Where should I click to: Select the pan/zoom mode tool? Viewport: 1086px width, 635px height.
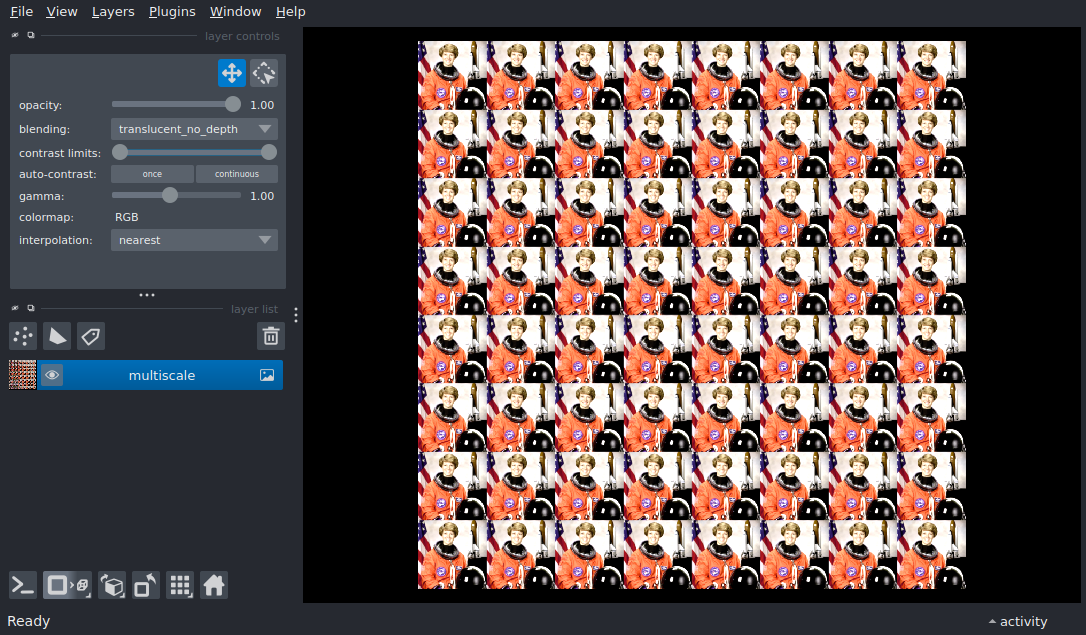(x=232, y=73)
